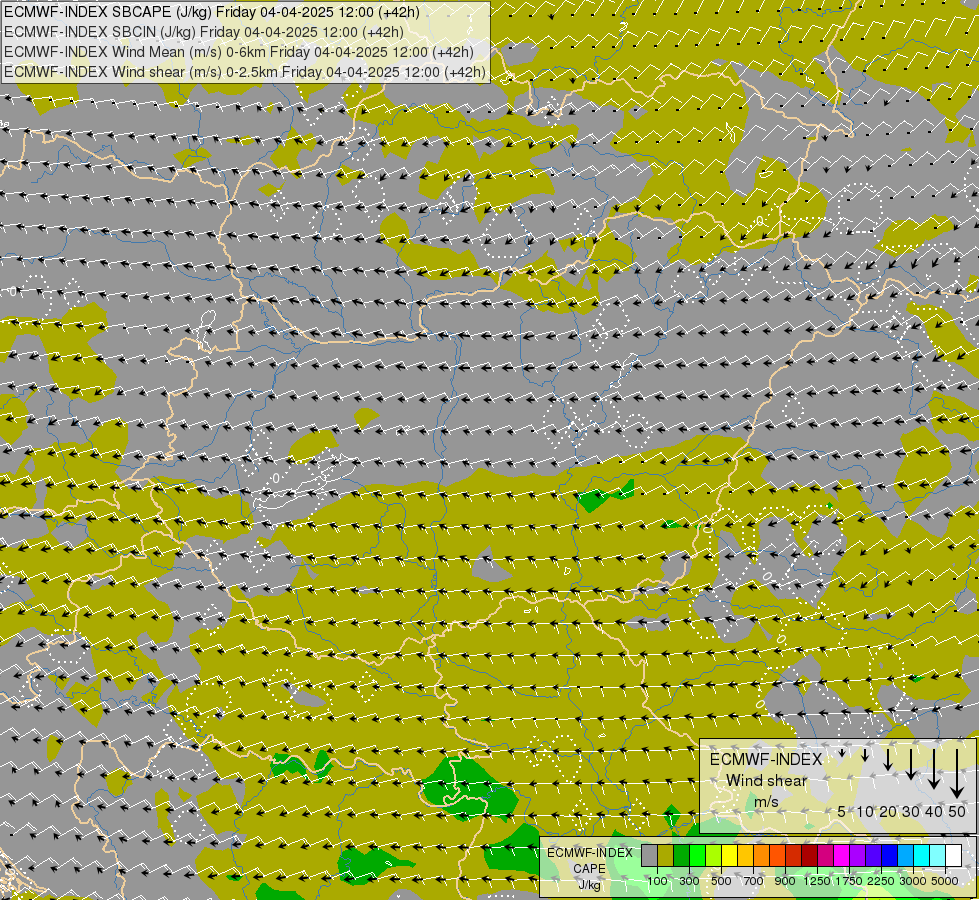The width and height of the screenshot is (979, 900).
Task: Click the longest wind shear arrow above 50
Action: pos(957,773)
